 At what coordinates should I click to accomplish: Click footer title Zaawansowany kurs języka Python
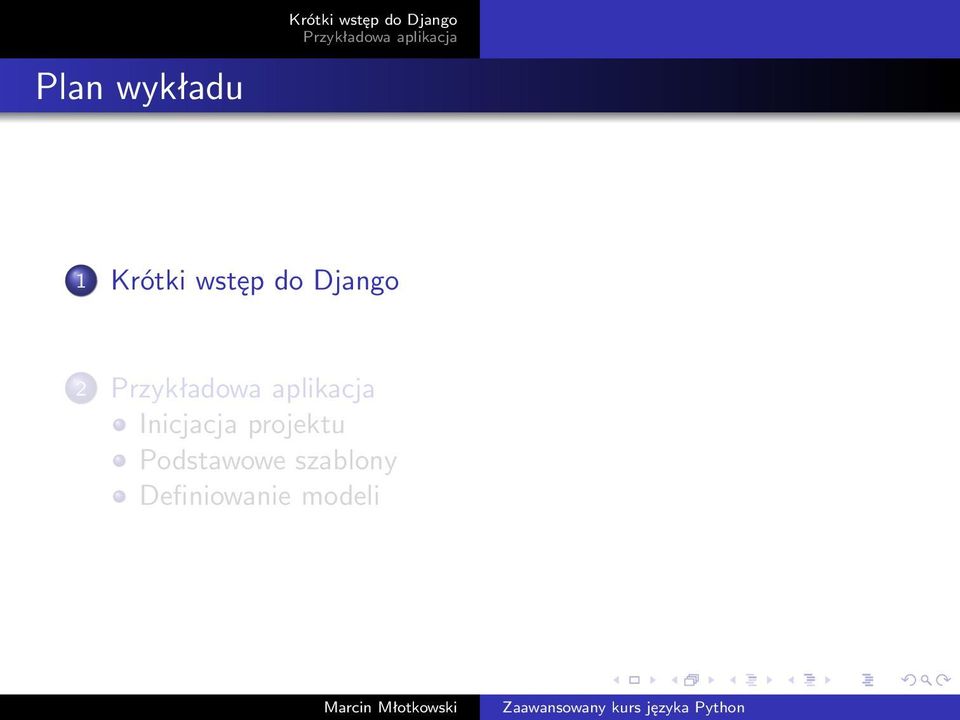[x=623, y=708]
